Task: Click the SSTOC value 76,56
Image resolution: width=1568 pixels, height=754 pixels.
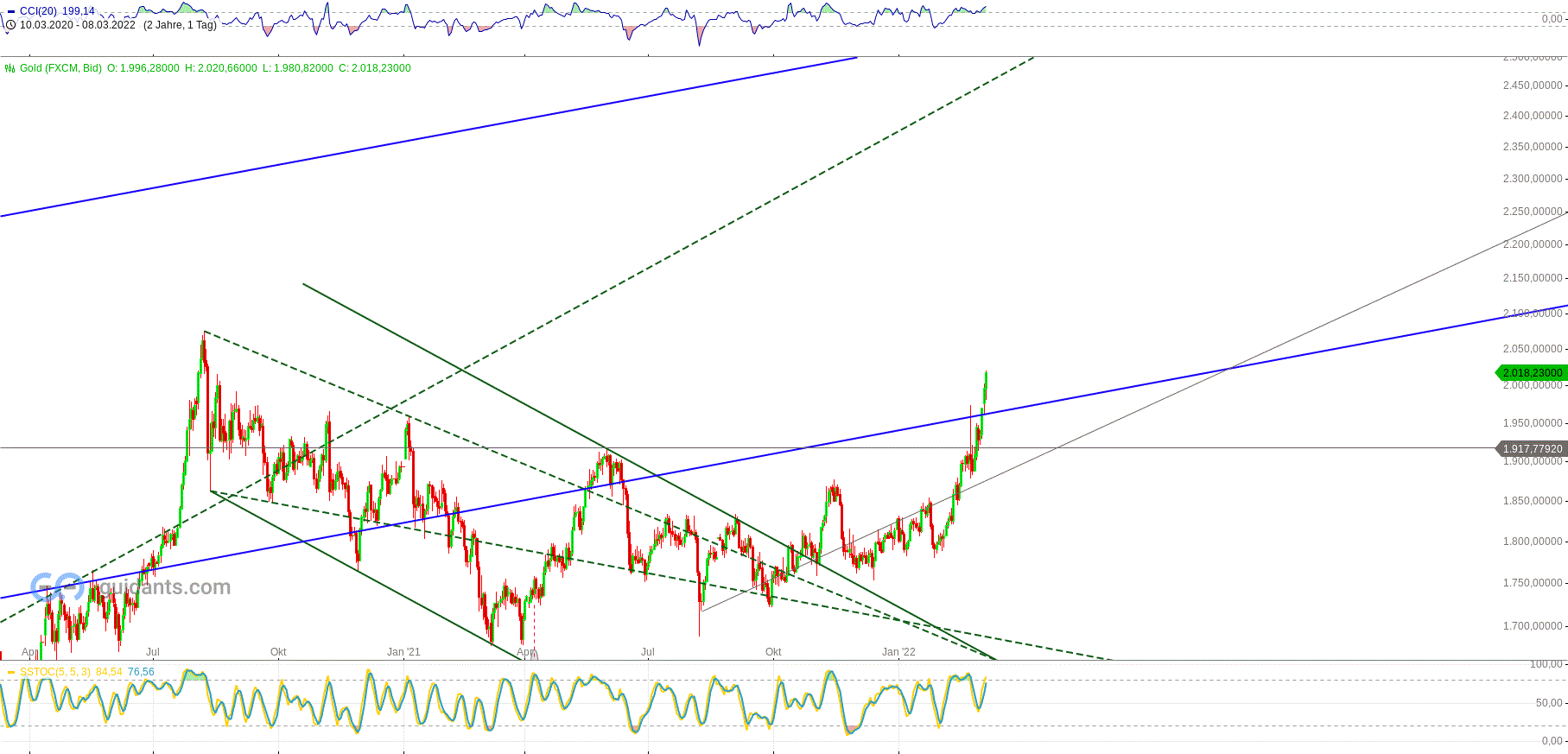Action: point(141,672)
